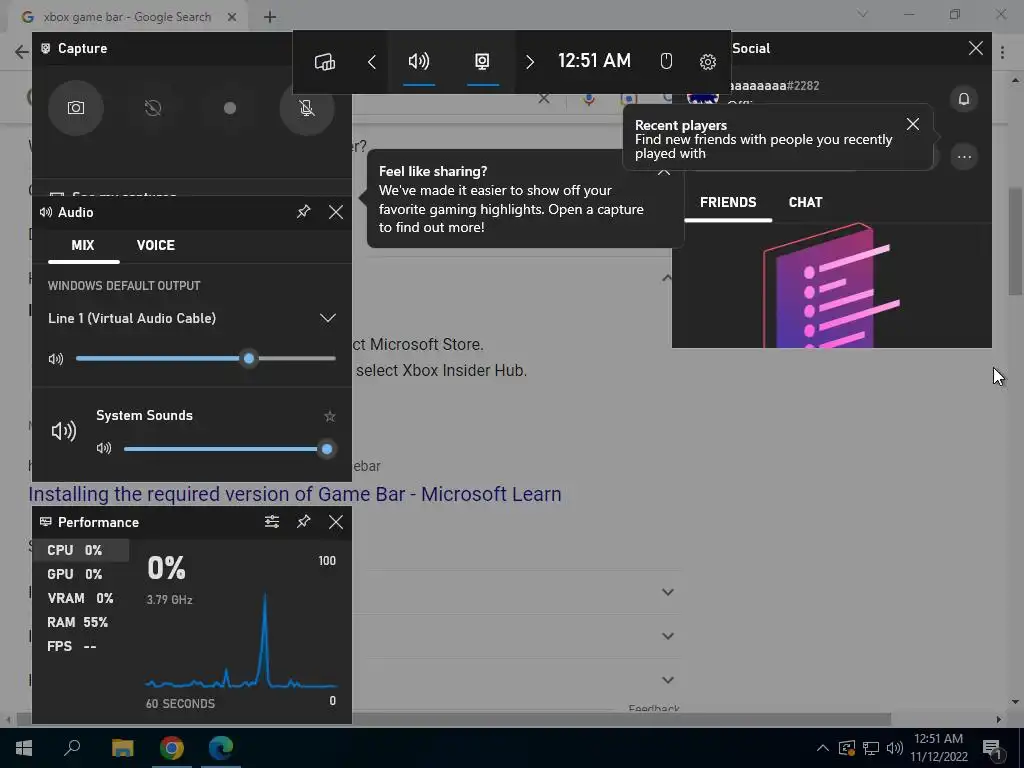Toggle mouse click-through icon

tap(666, 61)
